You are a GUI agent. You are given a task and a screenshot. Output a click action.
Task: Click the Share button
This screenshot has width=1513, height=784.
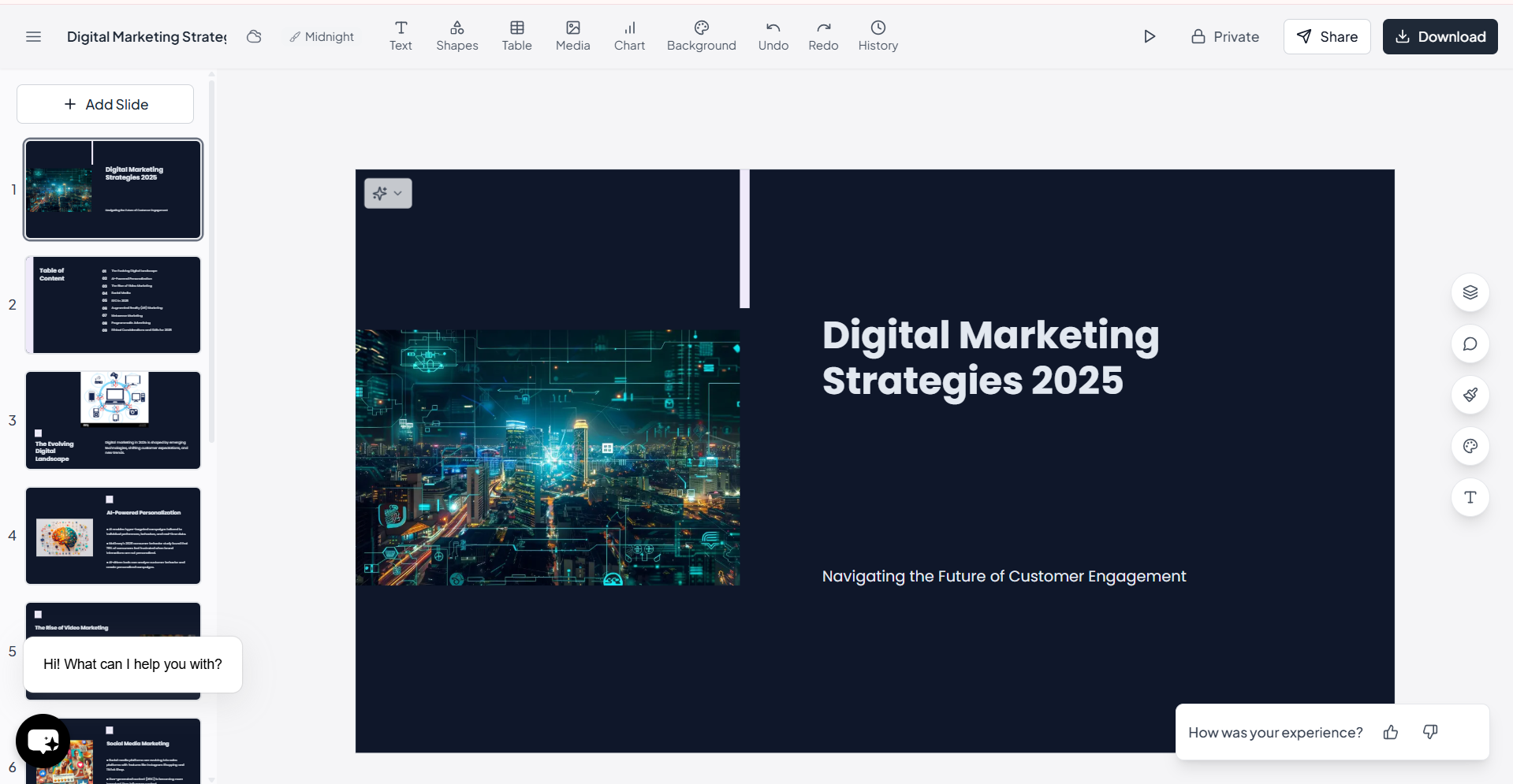1327,37
